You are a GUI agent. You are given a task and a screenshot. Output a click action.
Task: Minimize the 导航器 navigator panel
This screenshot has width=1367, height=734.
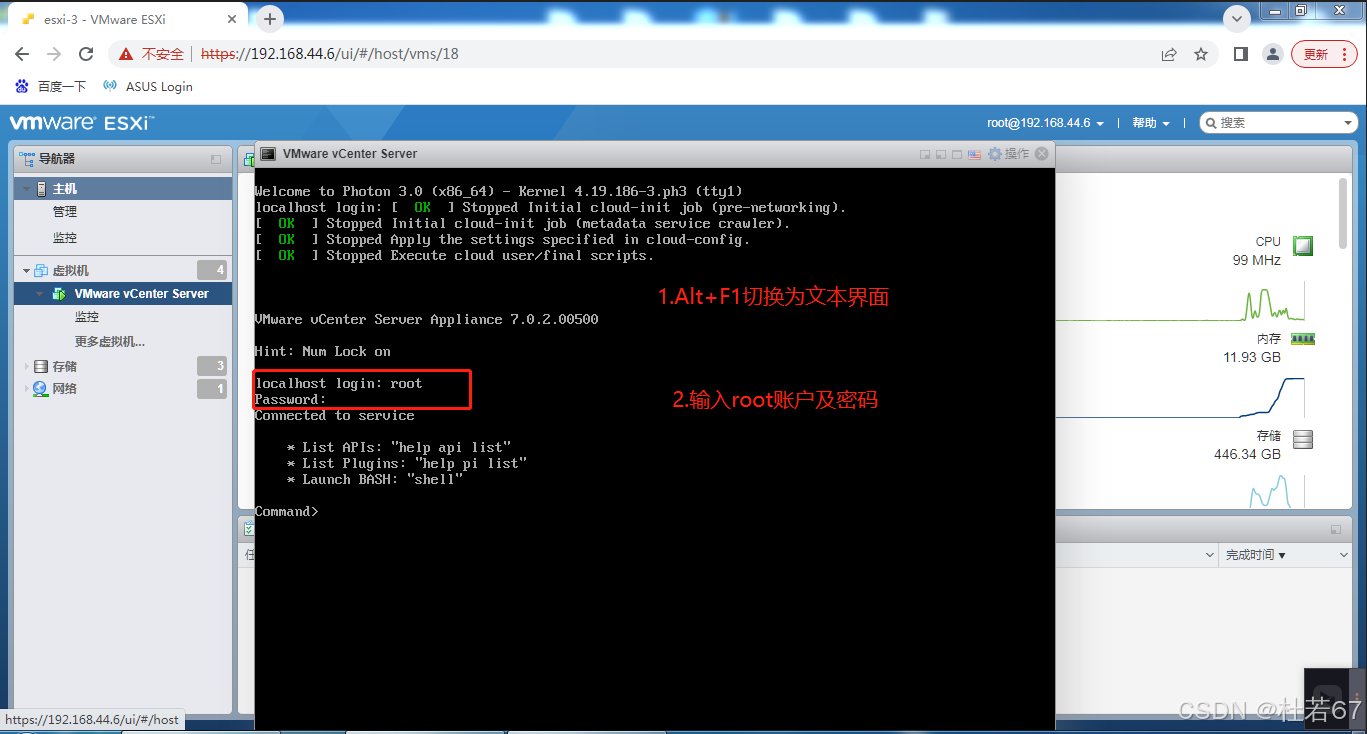point(216,159)
